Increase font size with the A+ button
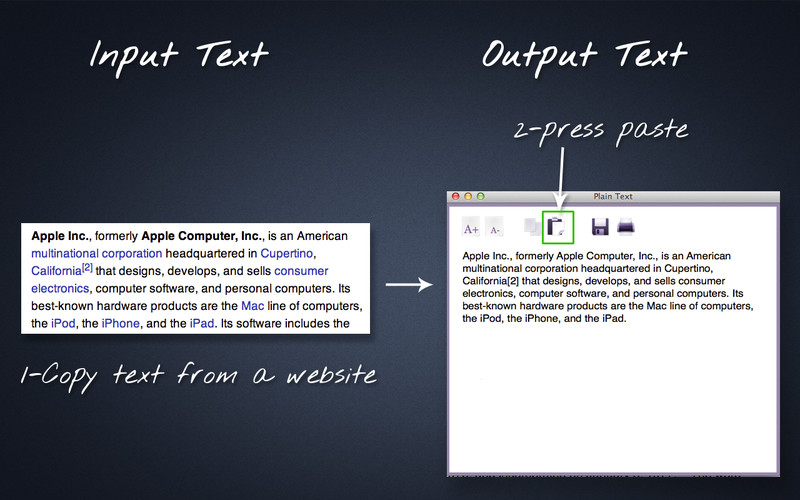Viewport: 800px width, 500px height. point(470,227)
